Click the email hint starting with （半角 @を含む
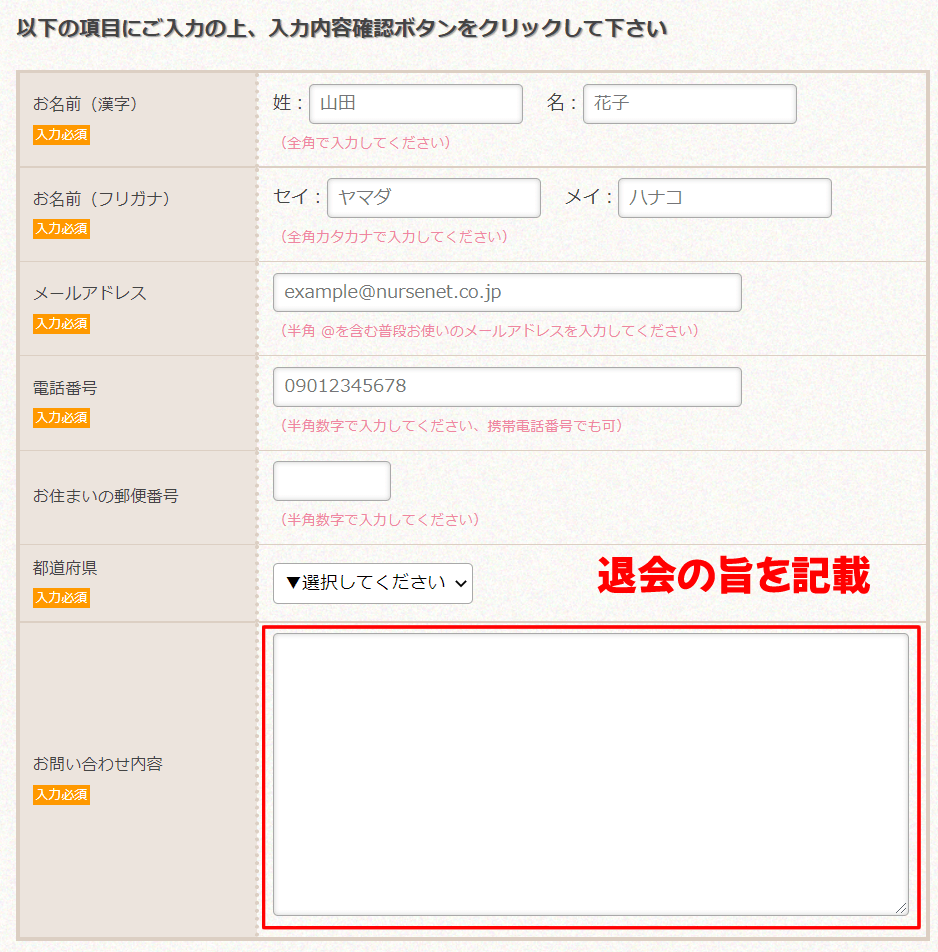Image resolution: width=938 pixels, height=952 pixels. [489, 331]
